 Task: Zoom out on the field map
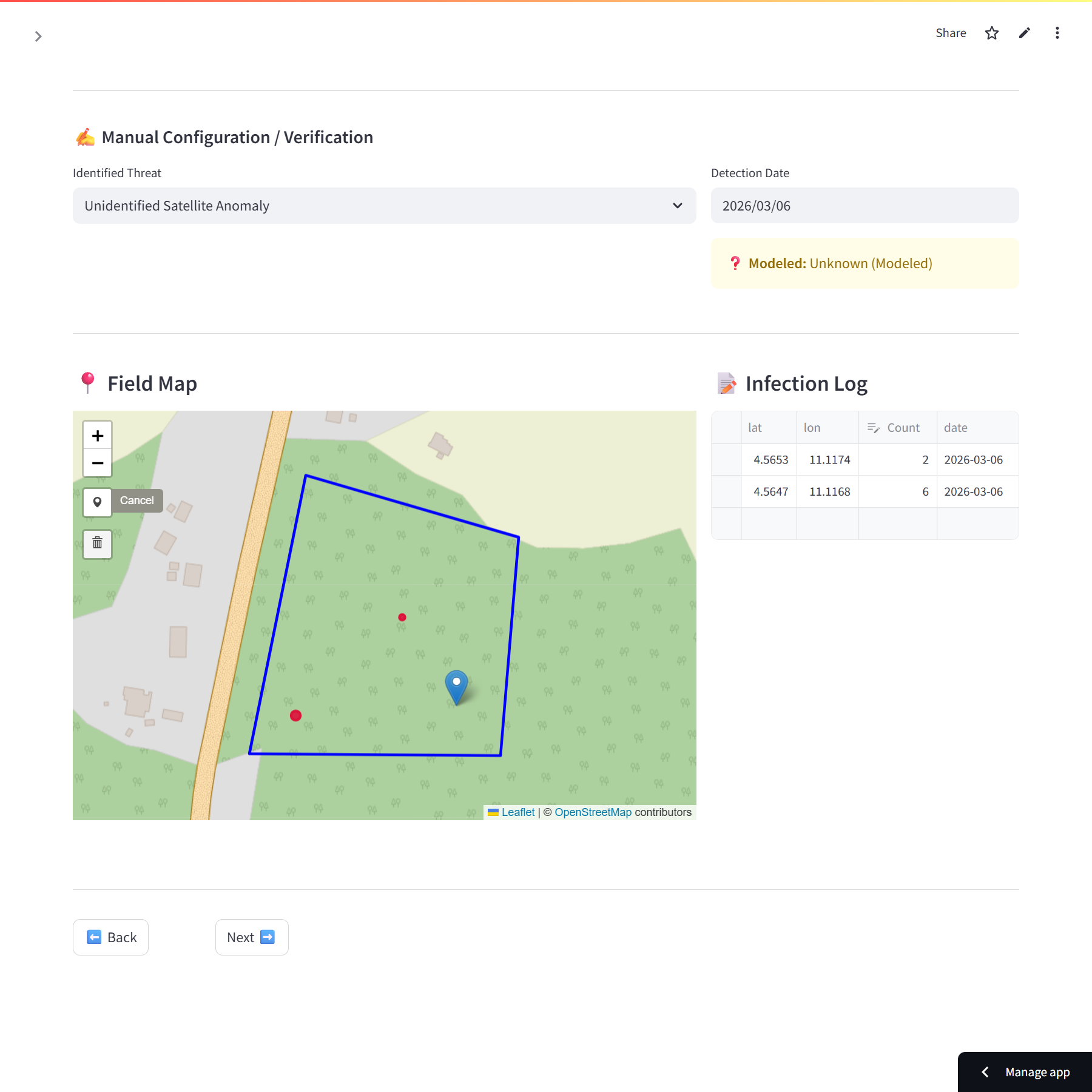coord(97,463)
